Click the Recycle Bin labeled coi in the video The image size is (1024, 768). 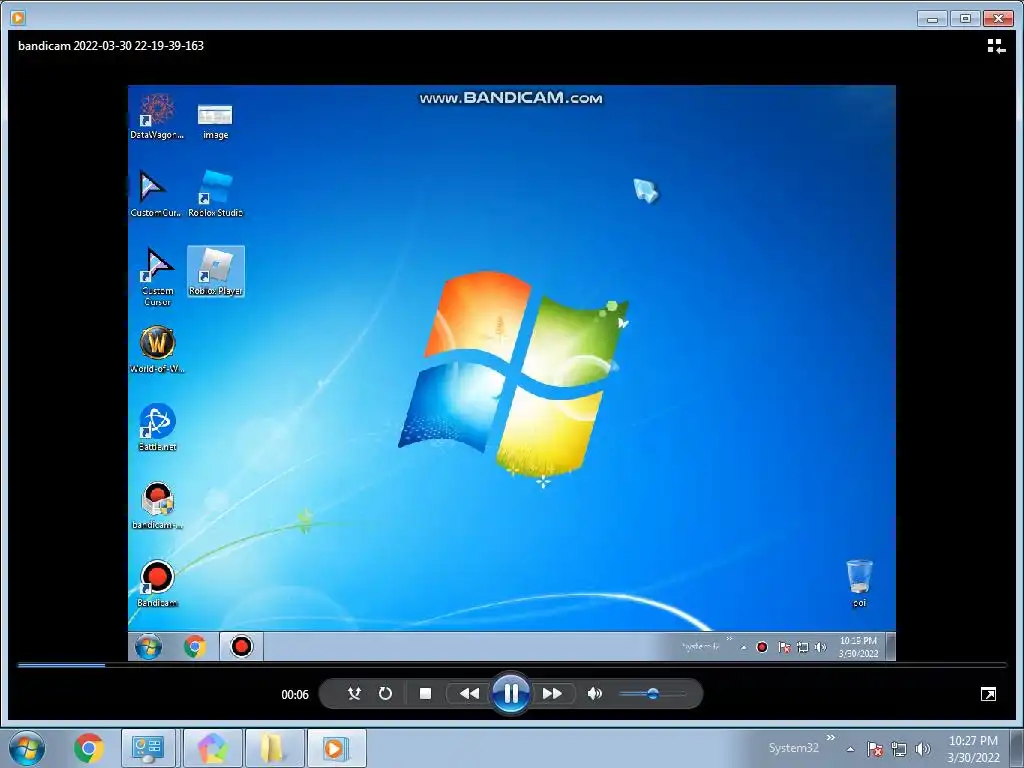(859, 583)
